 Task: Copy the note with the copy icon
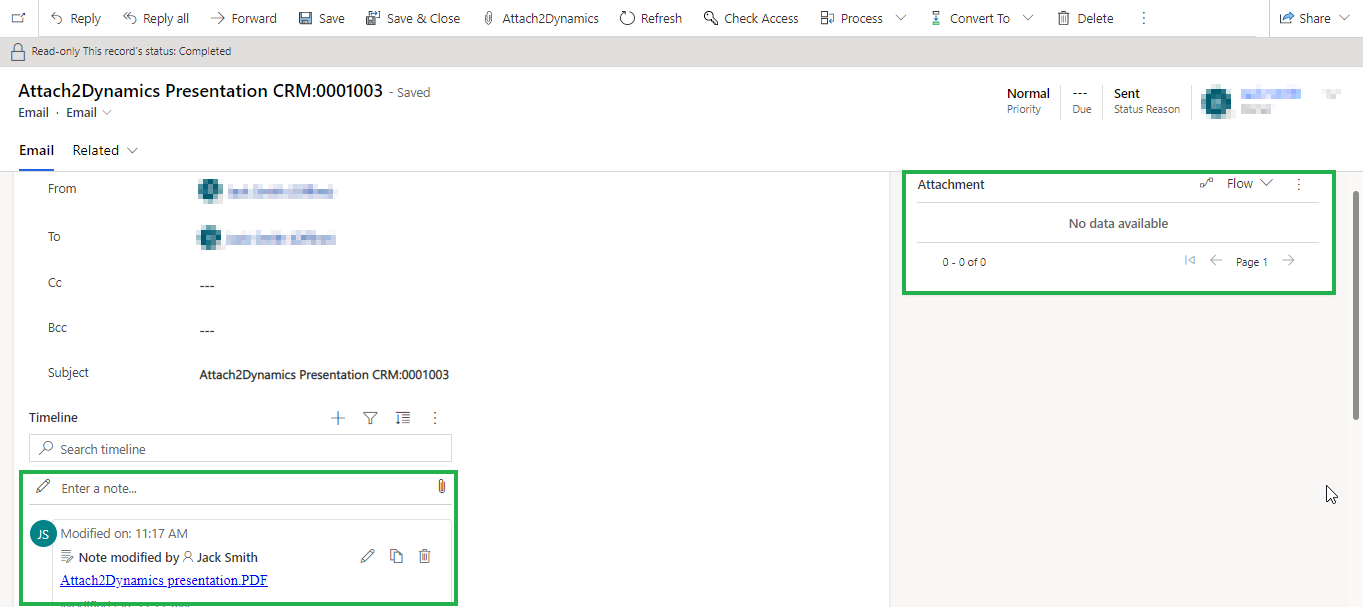(396, 555)
